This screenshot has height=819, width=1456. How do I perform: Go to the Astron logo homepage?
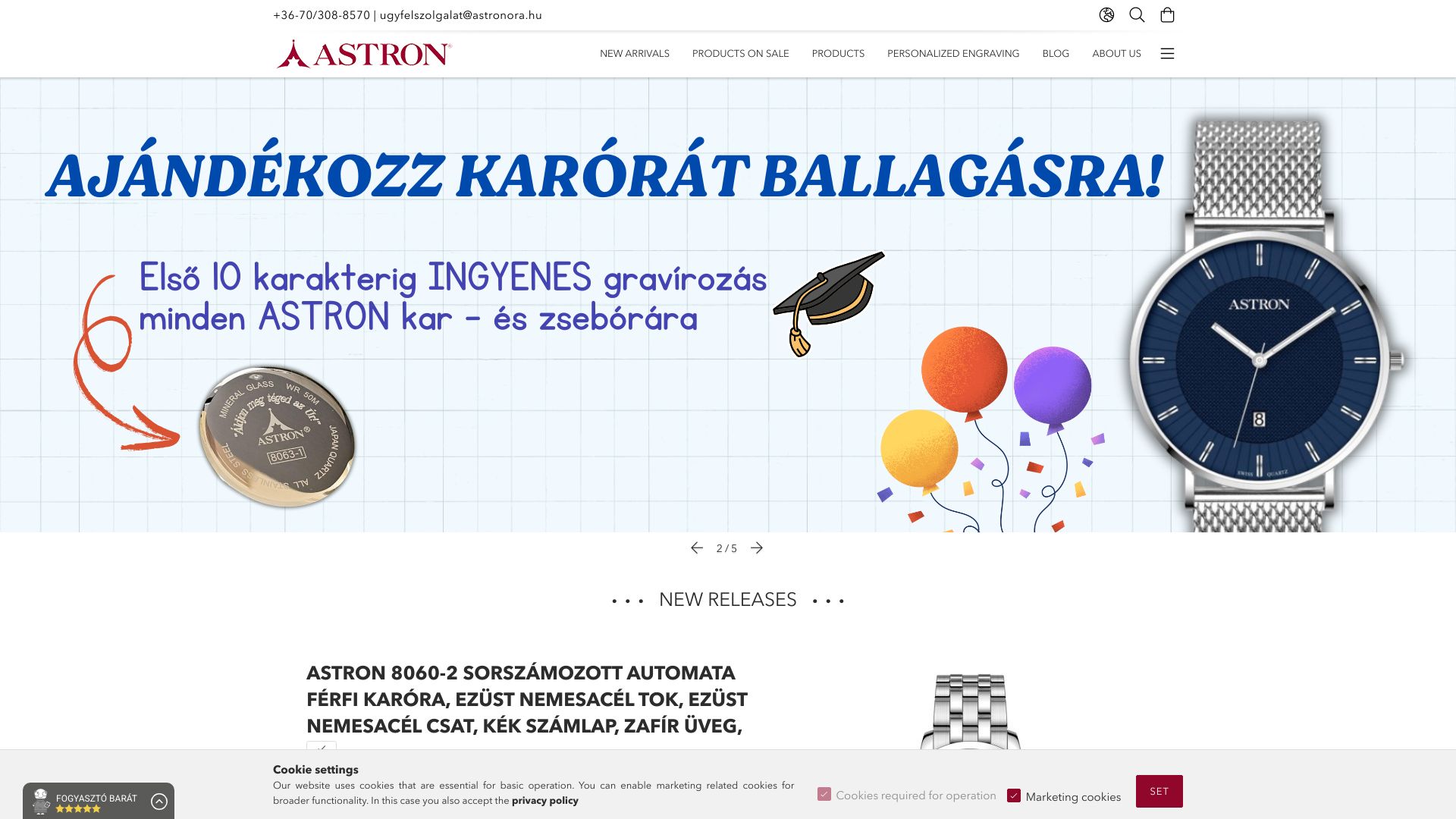pos(364,54)
